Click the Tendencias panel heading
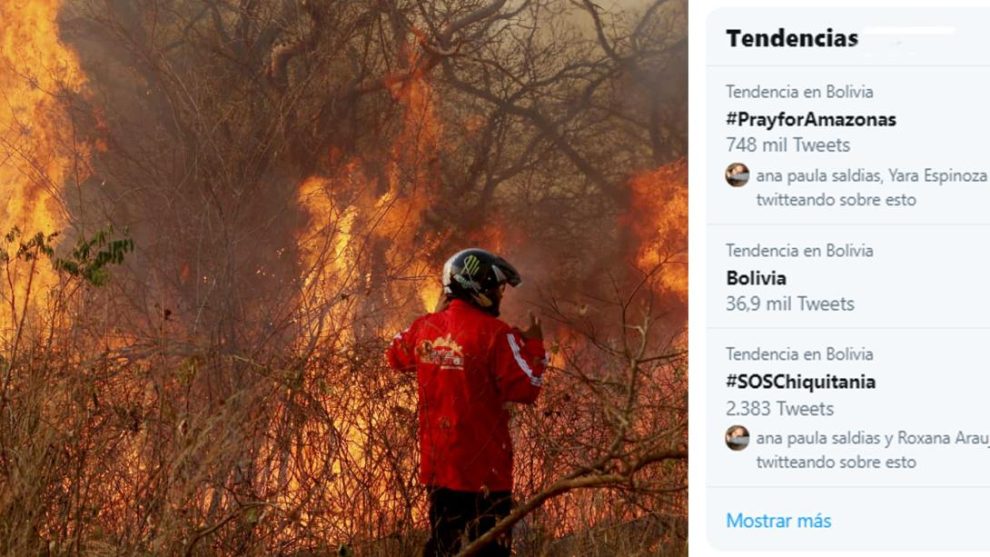The height and width of the screenshot is (557, 990). coord(792,39)
